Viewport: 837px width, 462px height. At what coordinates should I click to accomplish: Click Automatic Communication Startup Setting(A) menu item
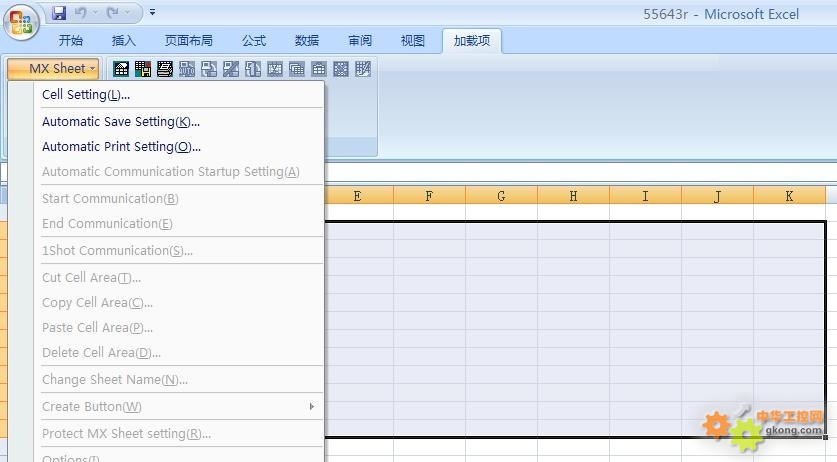click(x=181, y=172)
